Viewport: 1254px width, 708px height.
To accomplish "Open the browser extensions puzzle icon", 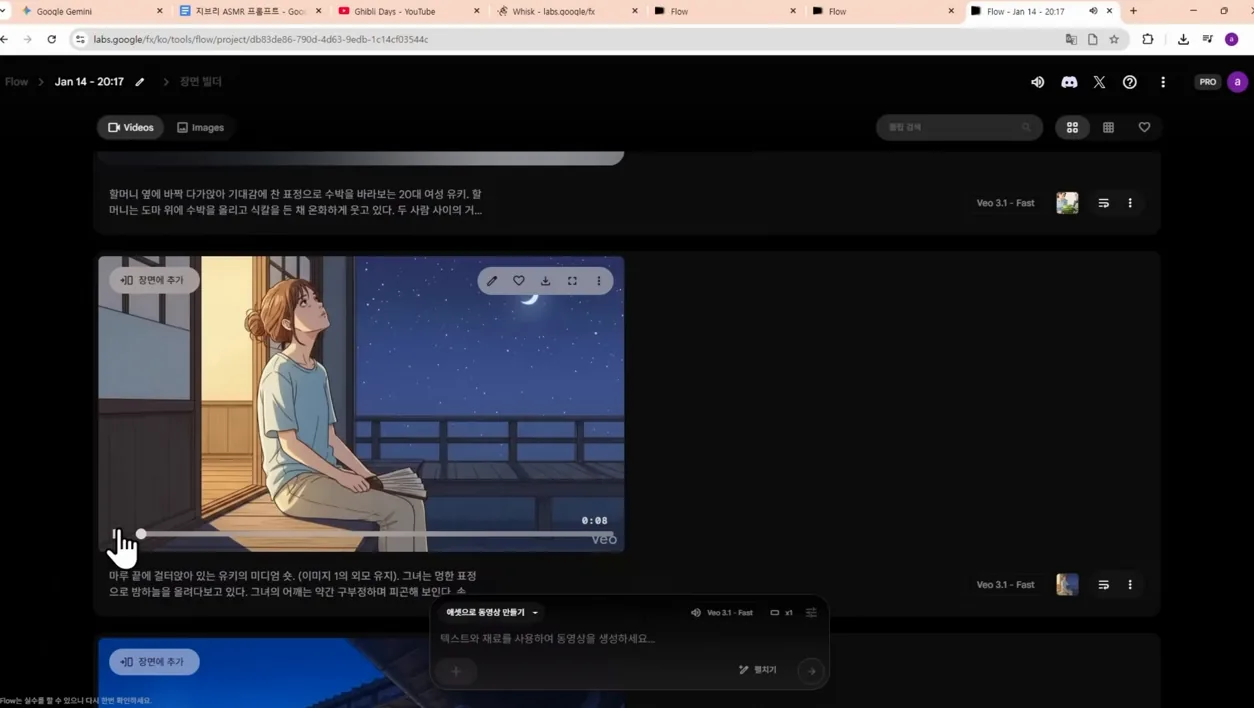I will [x=1148, y=39].
